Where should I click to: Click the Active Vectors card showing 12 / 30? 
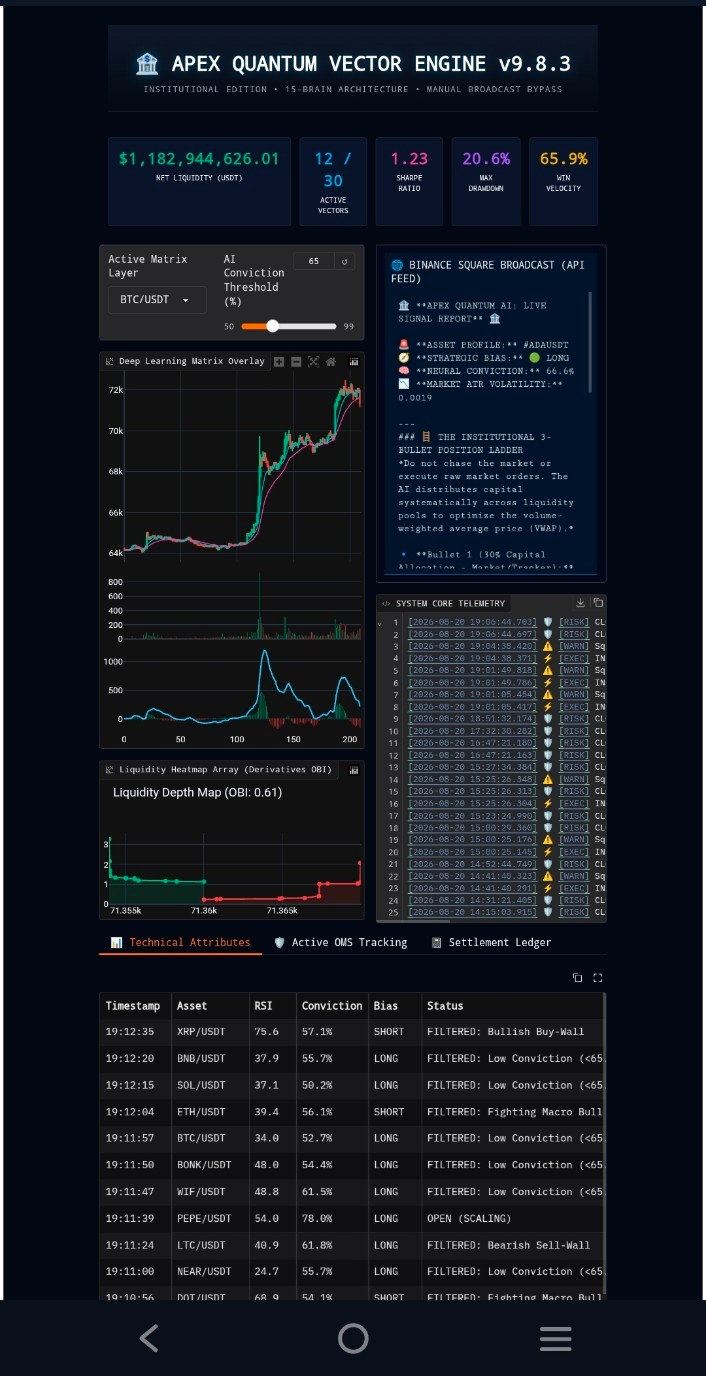[333, 181]
